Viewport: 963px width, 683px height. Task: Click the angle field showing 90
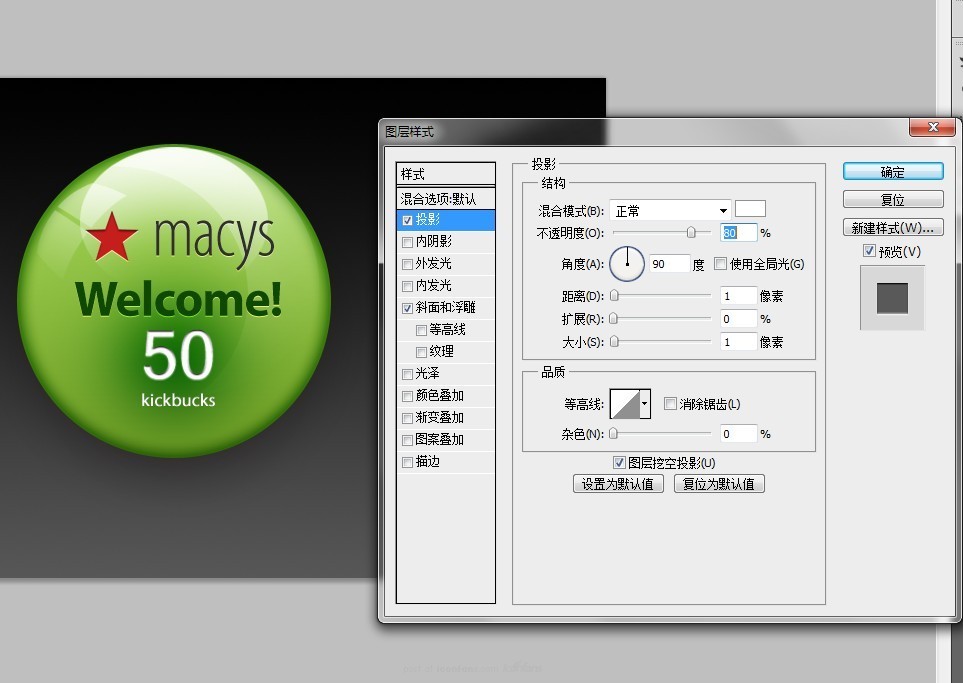click(669, 264)
